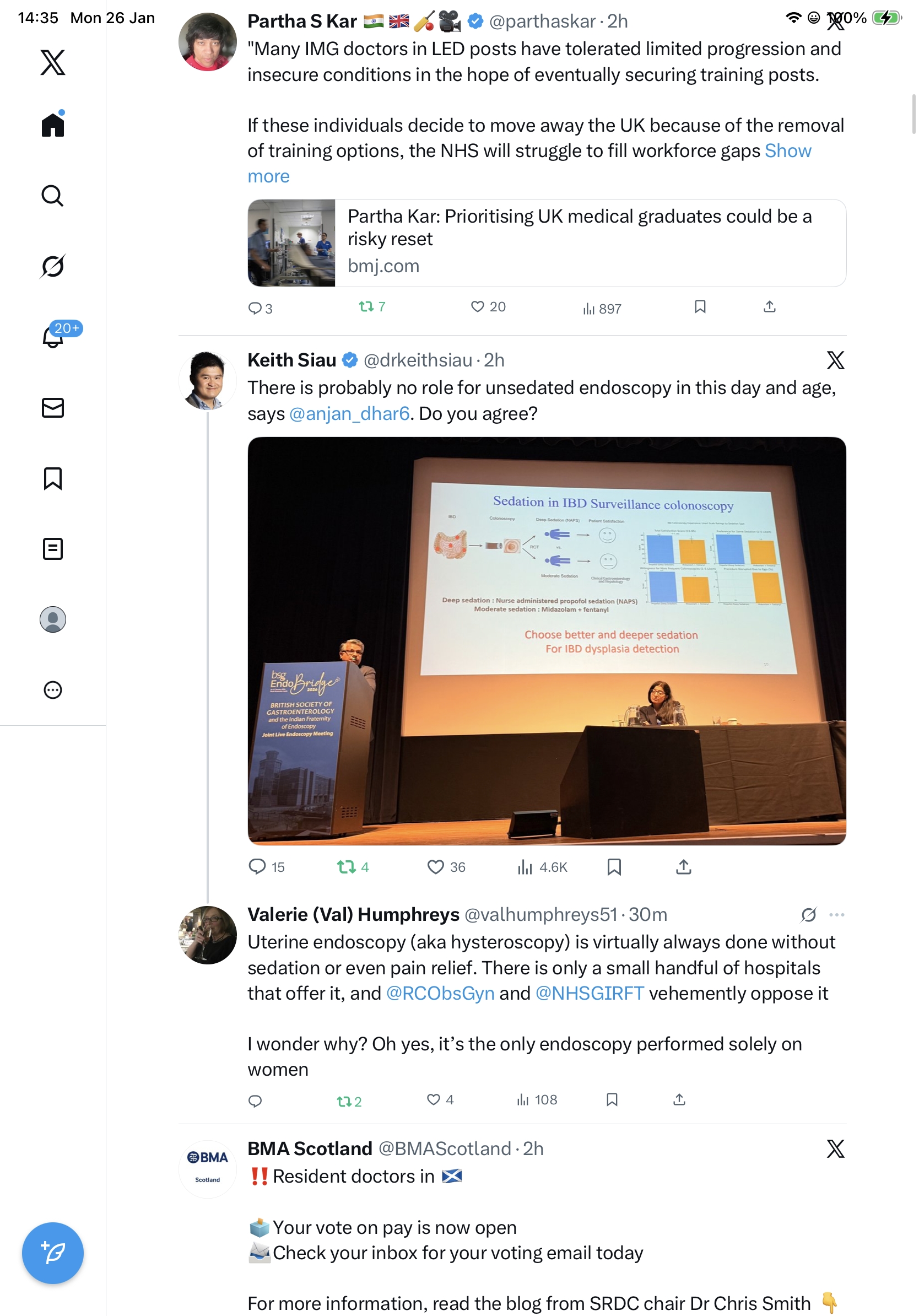Viewport: 919px width, 1316px height.
Task: Open Bookmarks in the sidebar
Action: pos(53,478)
